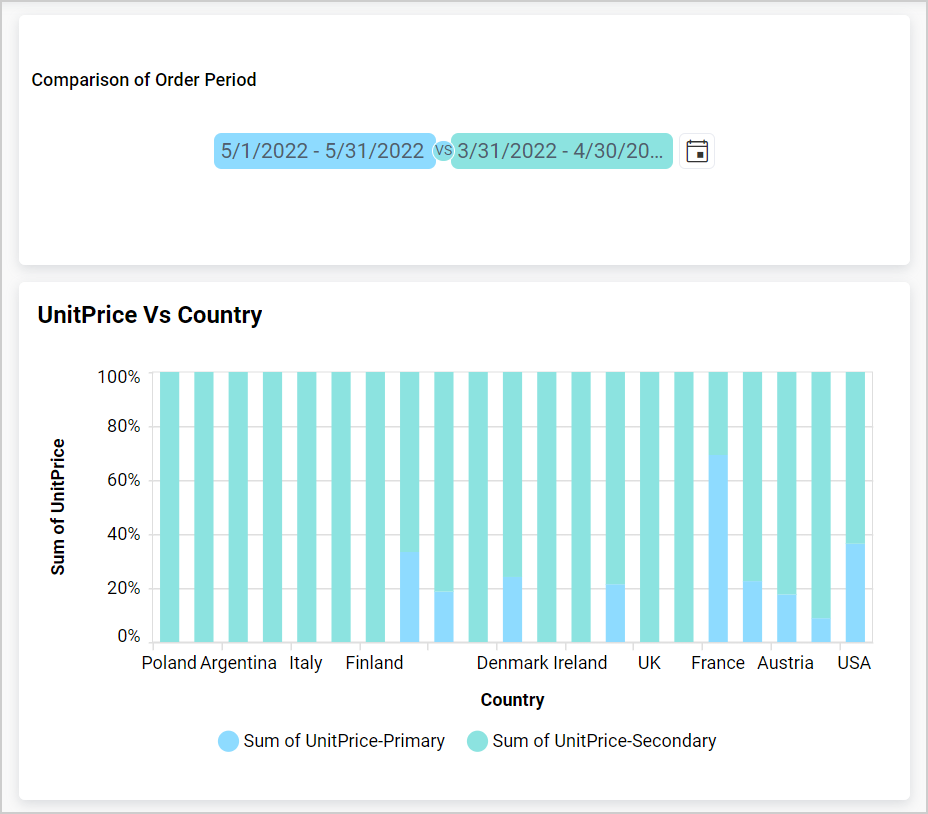Viewport: 928px width, 814px height.
Task: Hide the Primary series via its legend entry
Action: pyautogui.click(x=331, y=741)
